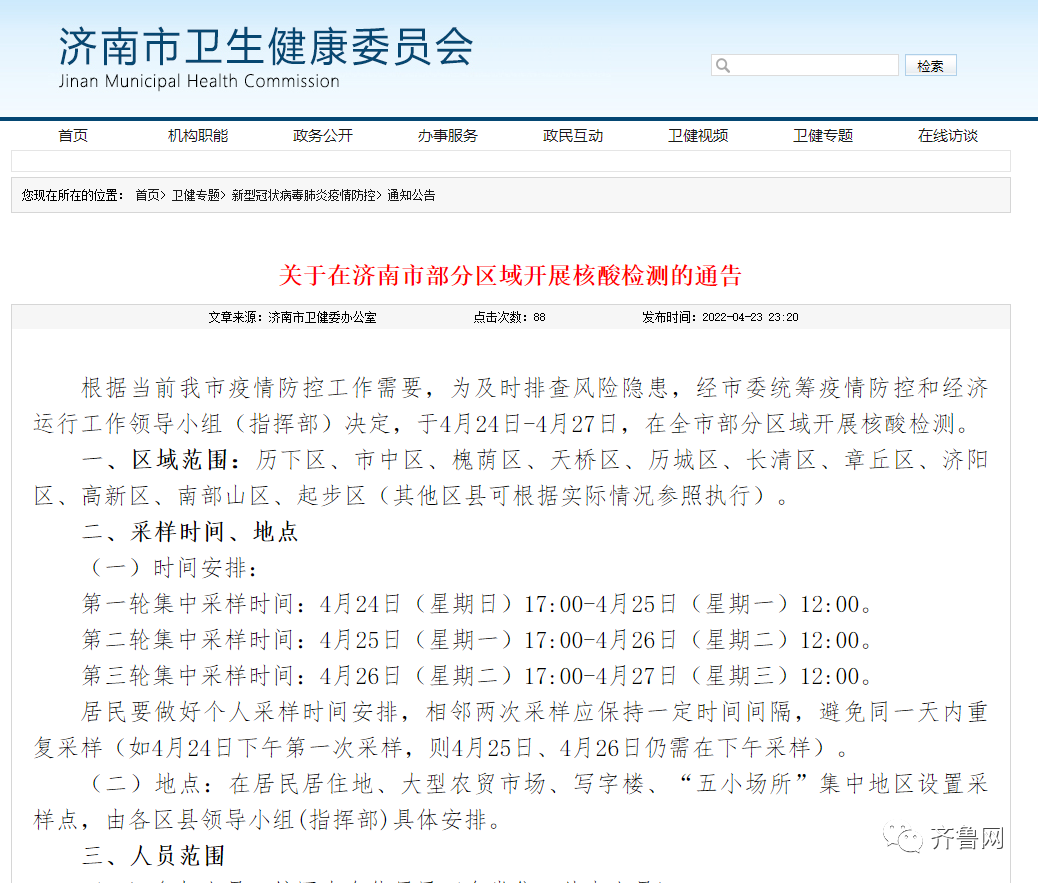Open the 首页 navigation menu item
The width and height of the screenshot is (1038, 883).
click(72, 135)
